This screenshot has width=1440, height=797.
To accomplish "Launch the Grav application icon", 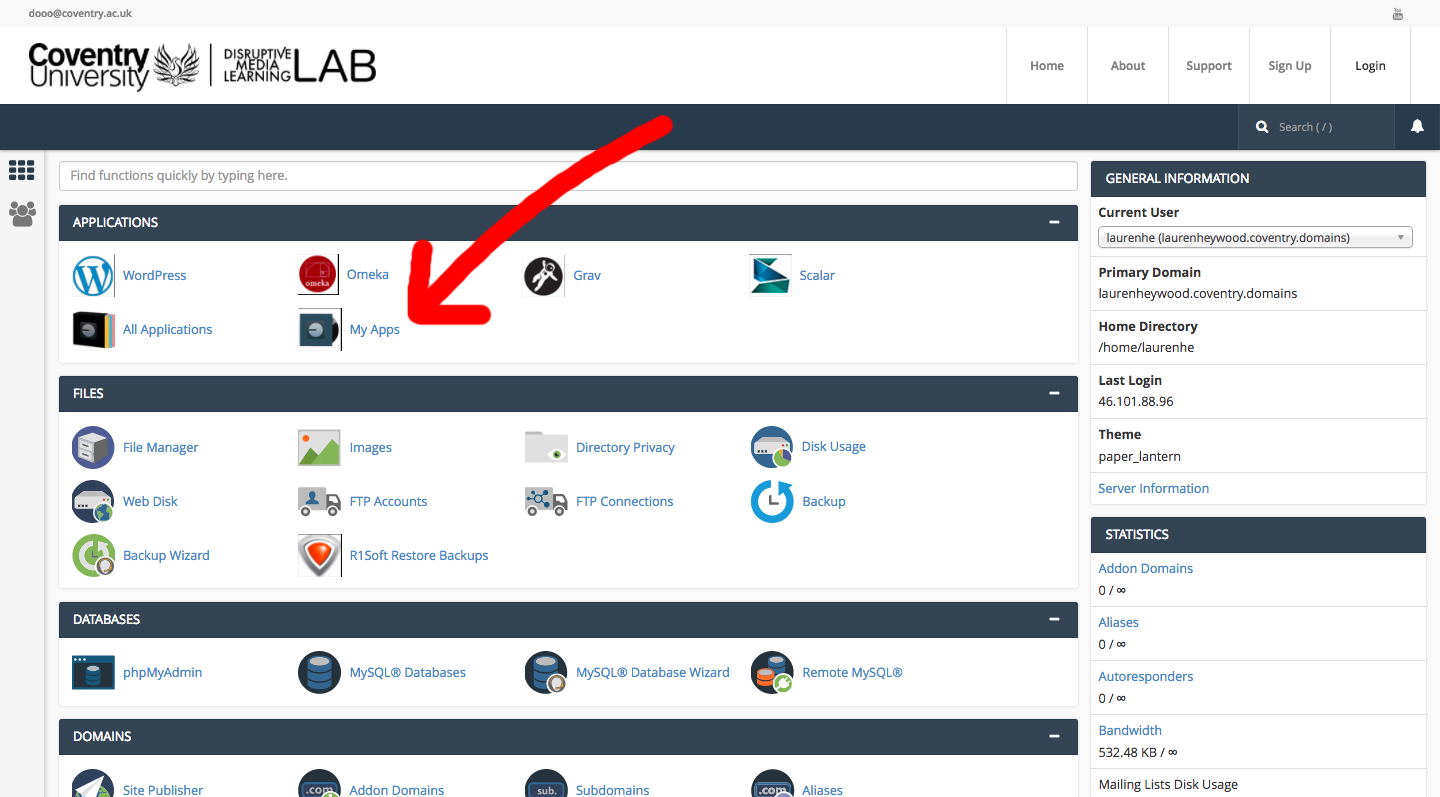I will (x=544, y=275).
